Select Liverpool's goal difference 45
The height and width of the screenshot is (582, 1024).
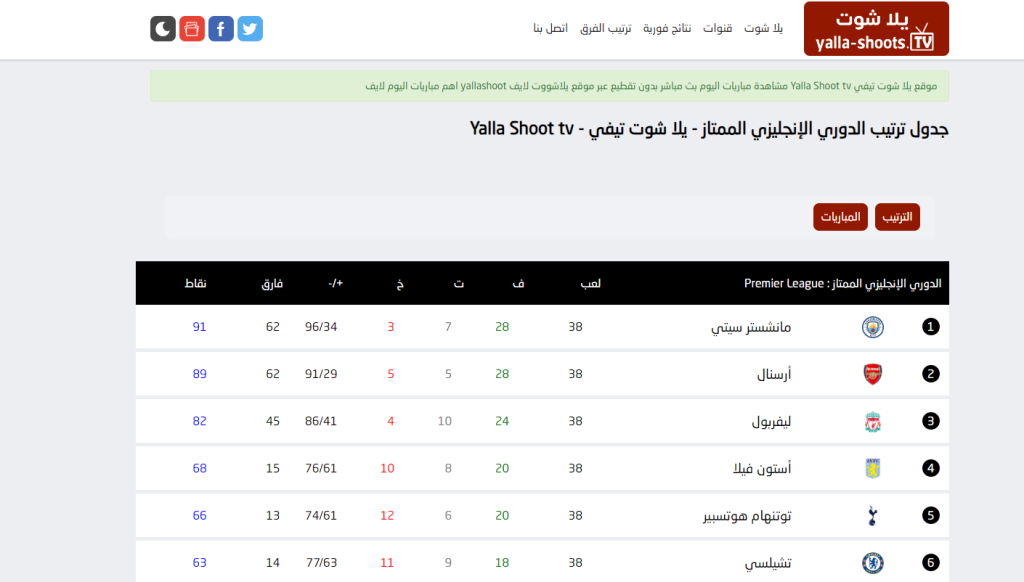click(272, 421)
